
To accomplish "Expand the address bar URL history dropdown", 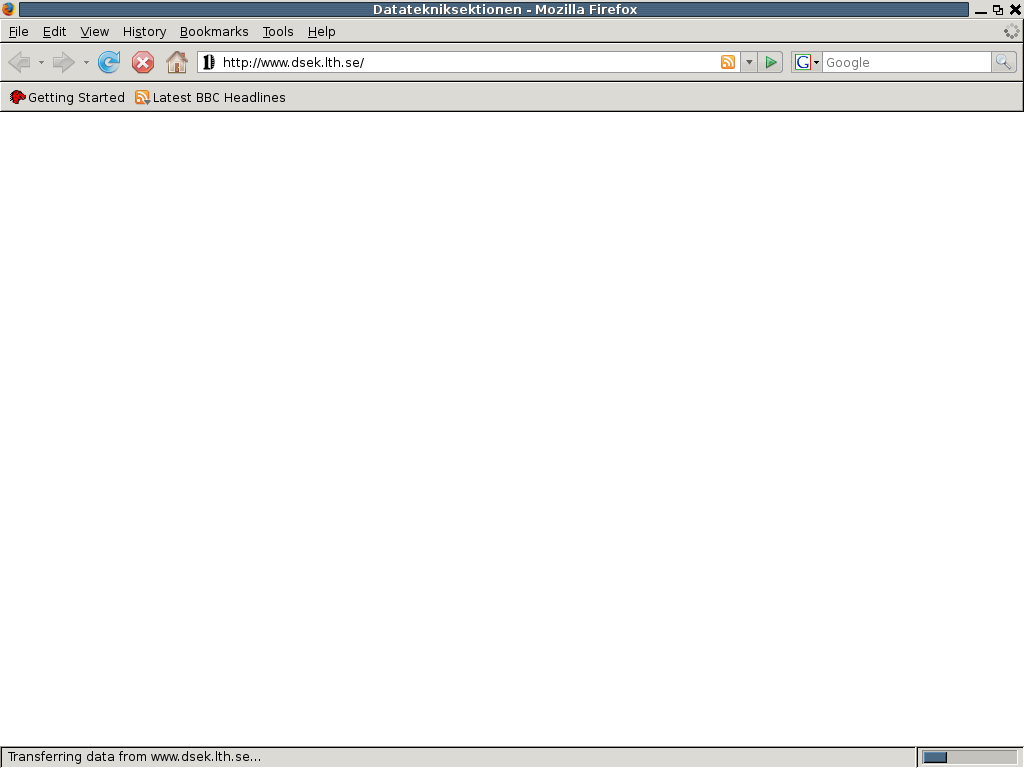I will tap(749, 63).
